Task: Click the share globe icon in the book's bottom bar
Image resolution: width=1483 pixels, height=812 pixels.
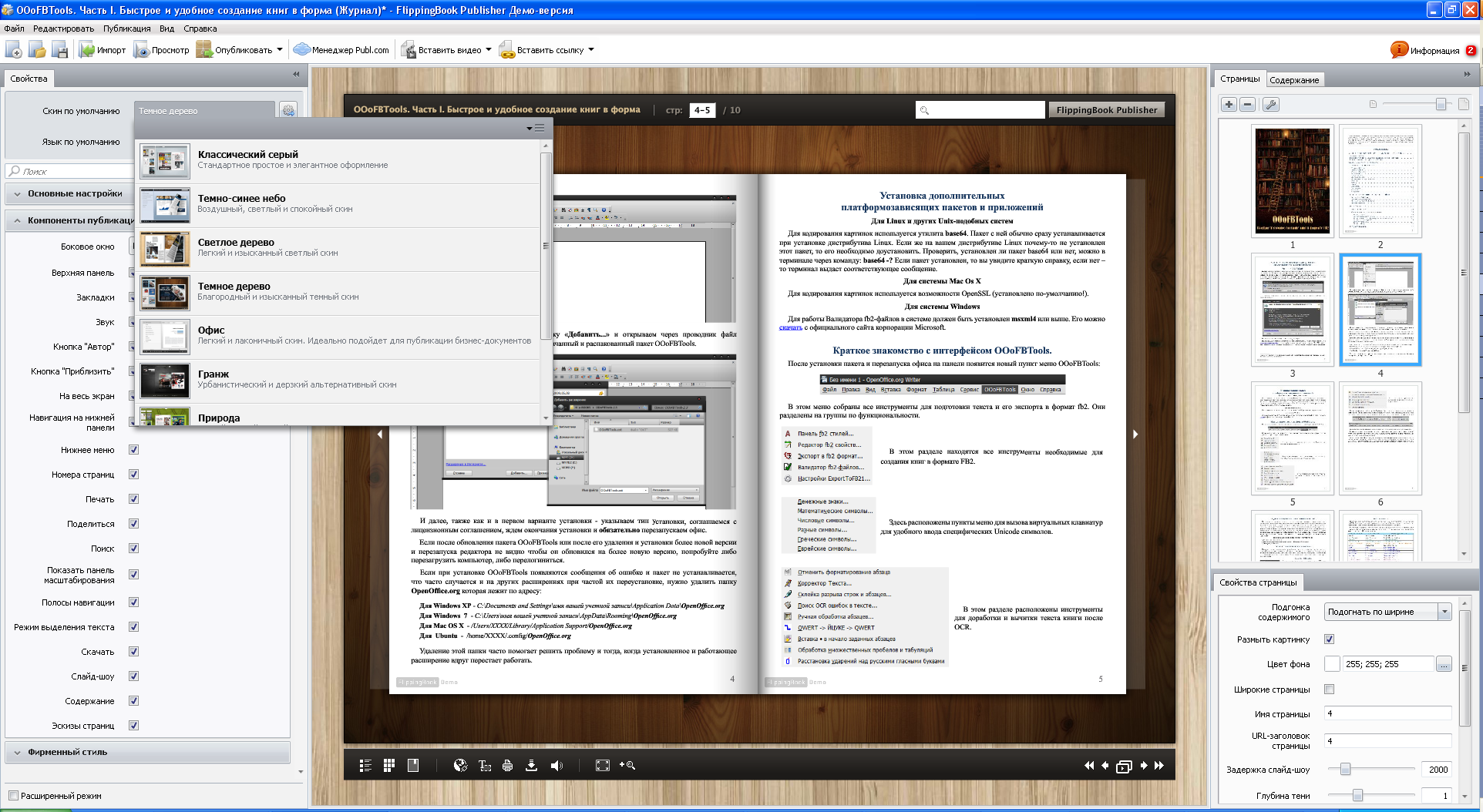Action: [460, 765]
